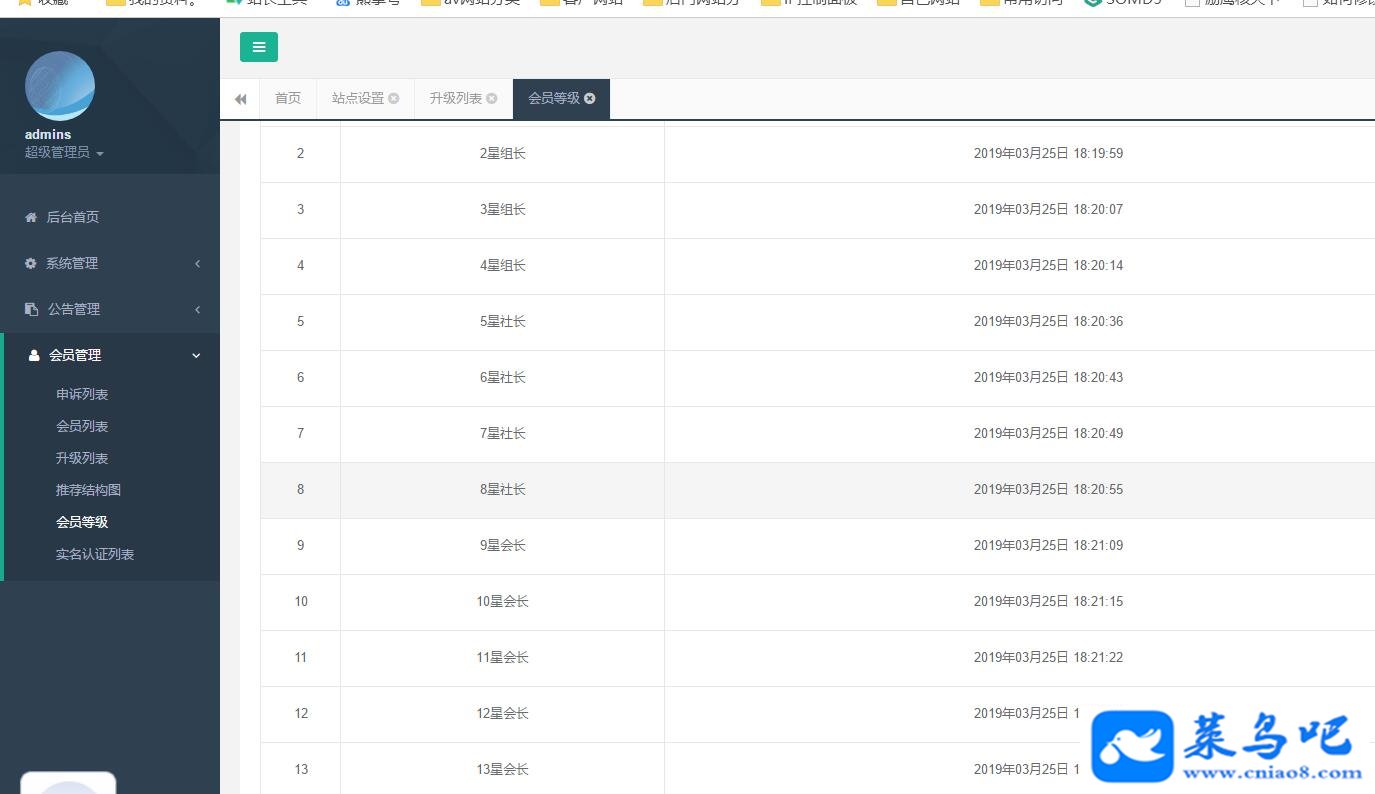Select the 2星组长 cell
Screen dimensions: 1375x794
pyautogui.click(x=502, y=154)
